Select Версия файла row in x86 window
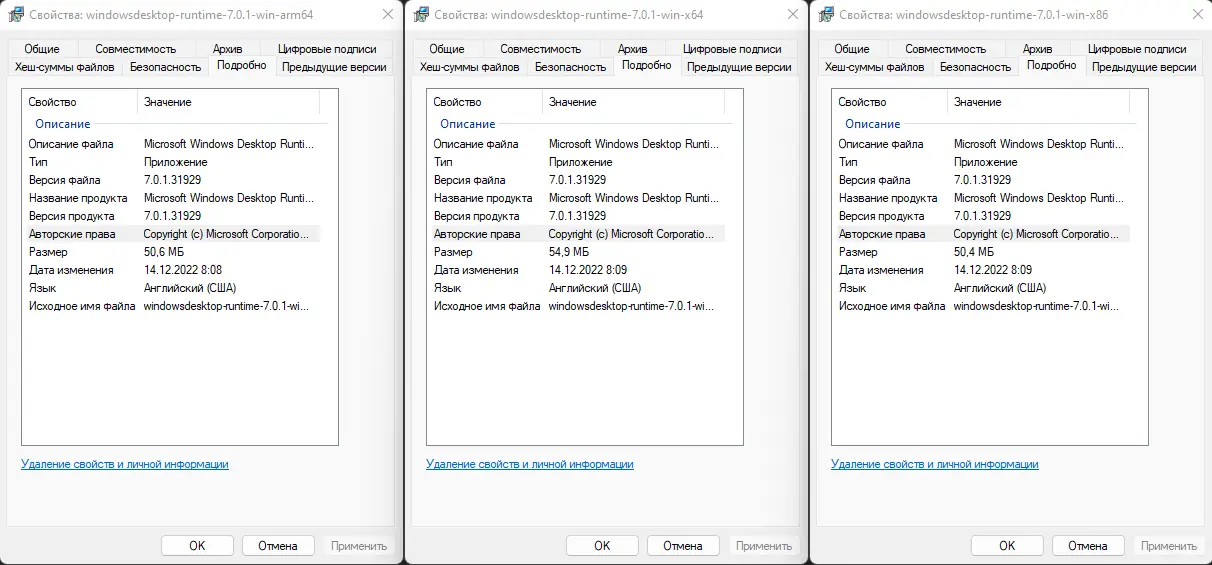1212x565 pixels. coord(981,180)
